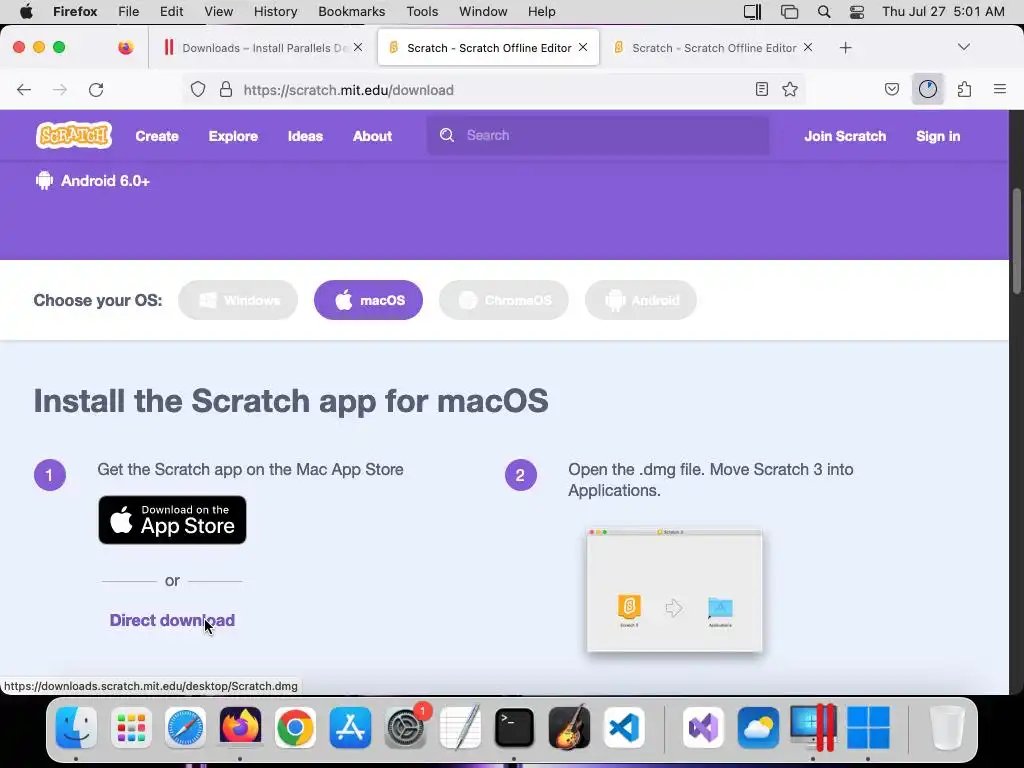Launch Safari from the dock
The height and width of the screenshot is (768, 1024).
point(185,727)
